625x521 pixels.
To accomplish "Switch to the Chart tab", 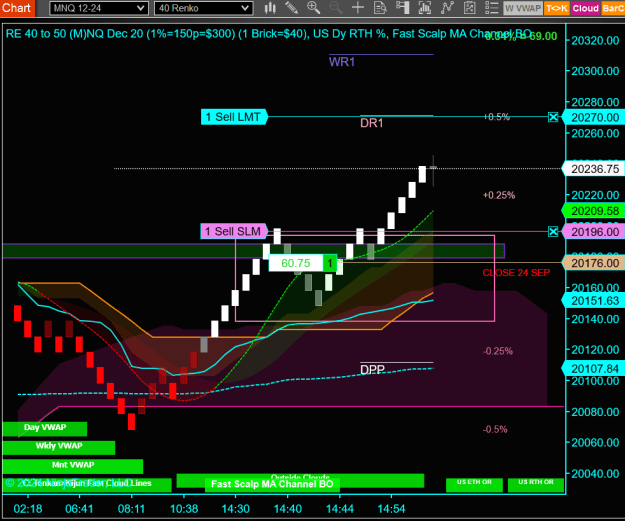I will point(17,8).
